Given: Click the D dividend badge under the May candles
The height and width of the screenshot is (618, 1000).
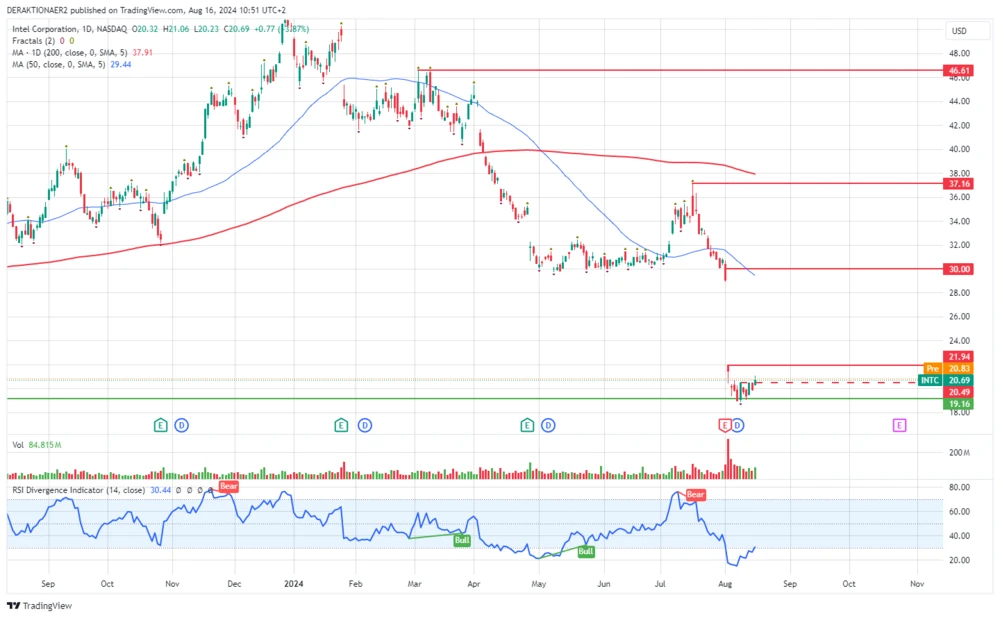Looking at the screenshot, I should tap(547, 425).
